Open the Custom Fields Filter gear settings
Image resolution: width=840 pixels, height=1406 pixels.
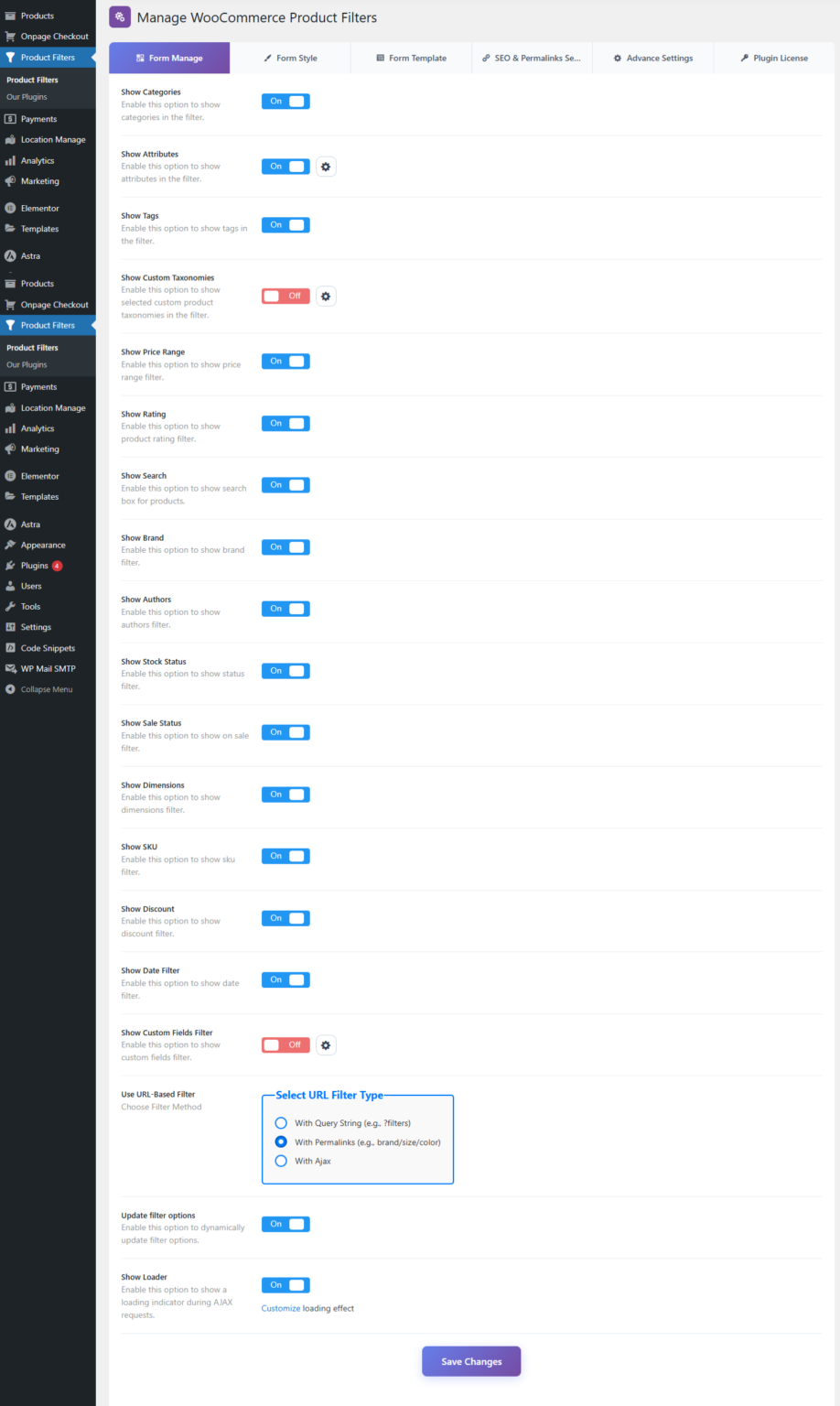(x=326, y=1045)
